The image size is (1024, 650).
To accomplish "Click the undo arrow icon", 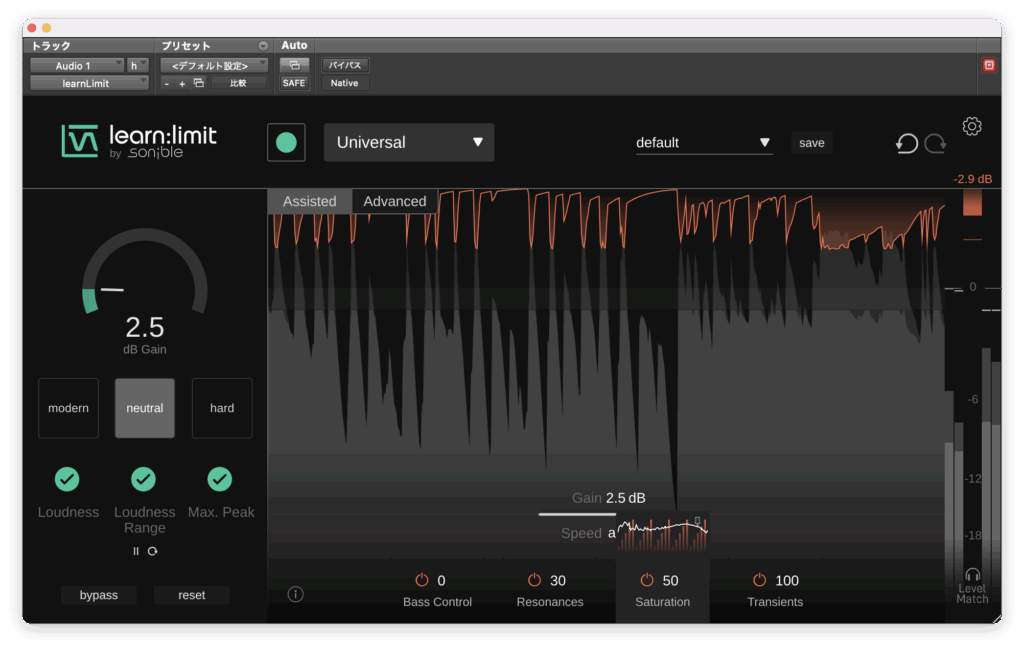I will click(906, 143).
